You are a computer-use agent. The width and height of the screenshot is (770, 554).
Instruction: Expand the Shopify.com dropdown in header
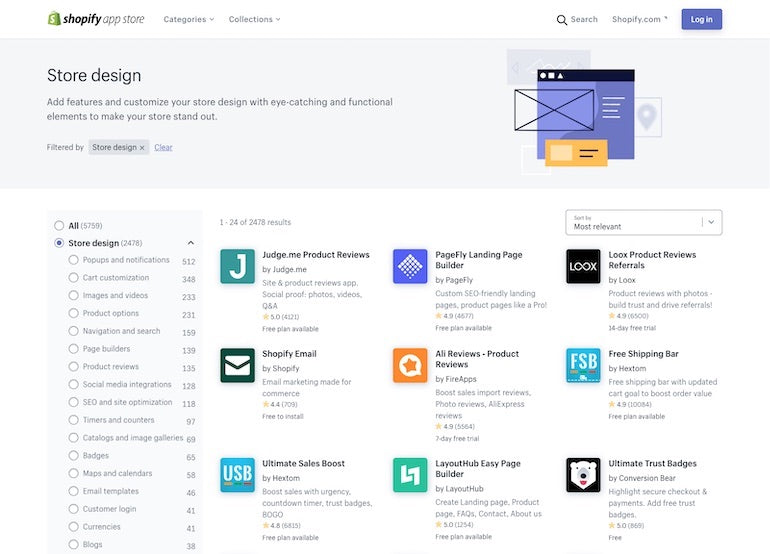click(x=640, y=19)
